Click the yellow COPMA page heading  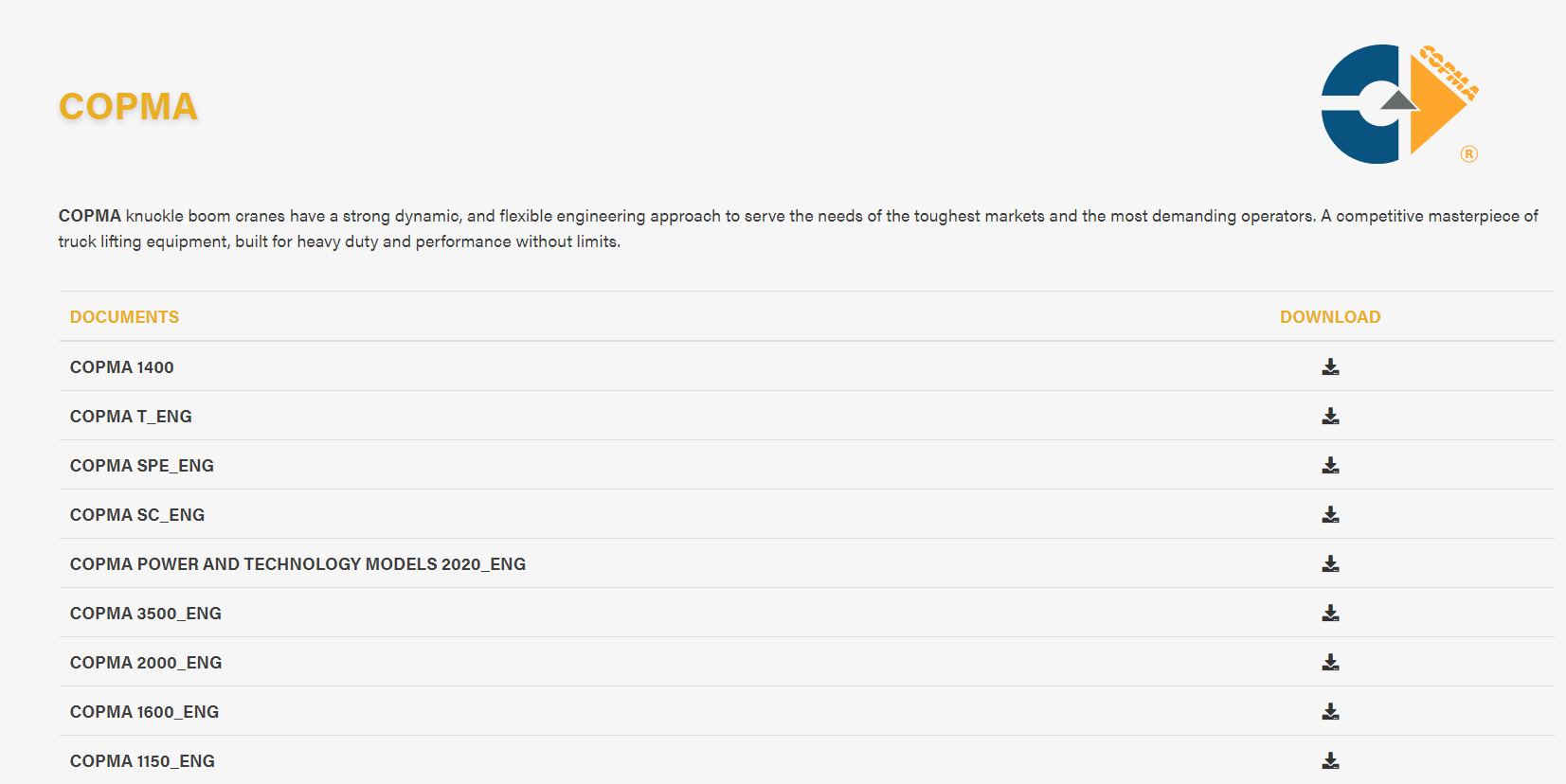coord(128,106)
